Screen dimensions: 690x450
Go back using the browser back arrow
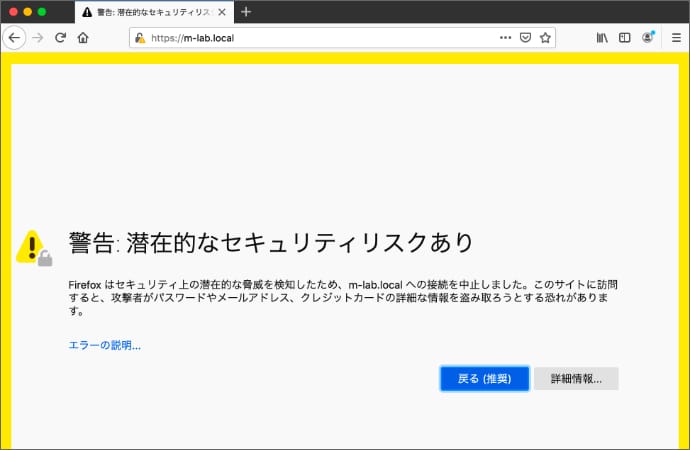15,37
